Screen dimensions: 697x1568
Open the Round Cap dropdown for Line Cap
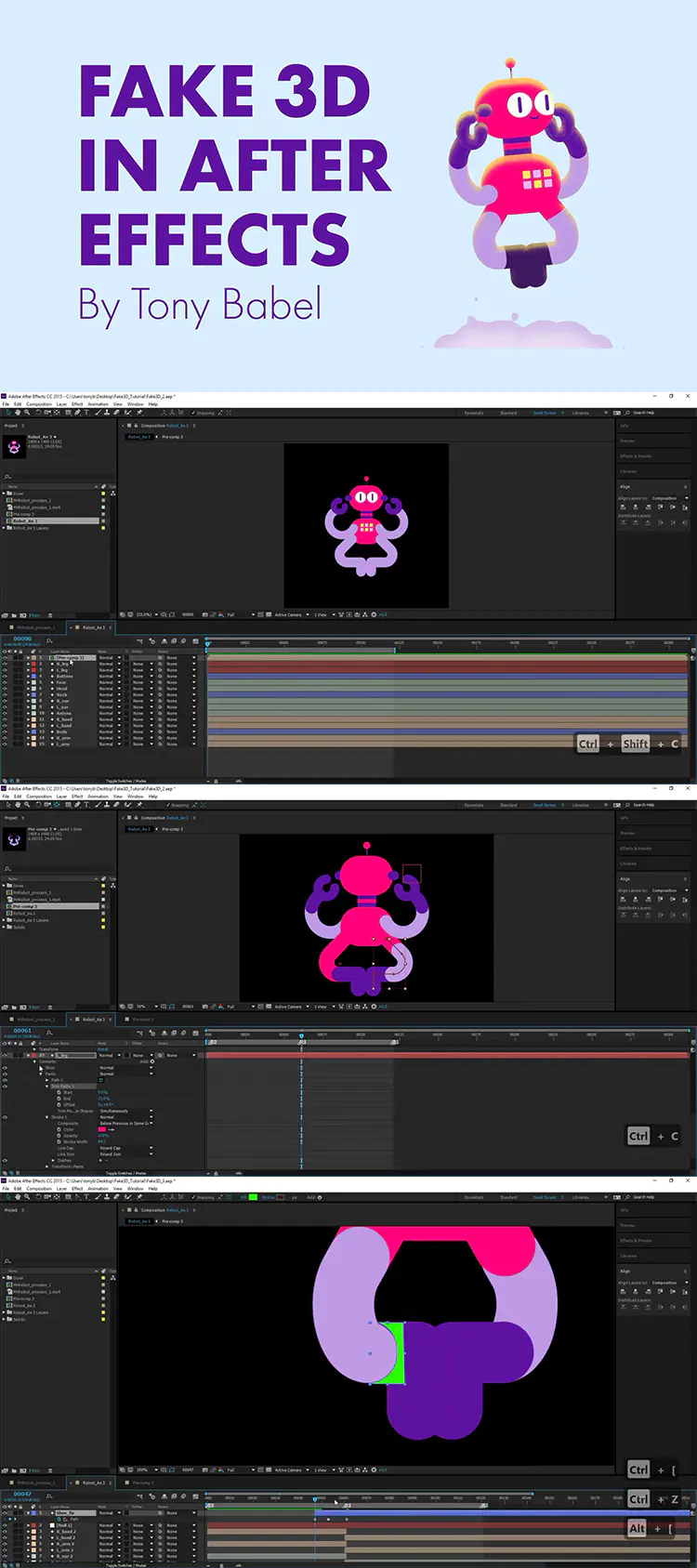pos(125,1148)
